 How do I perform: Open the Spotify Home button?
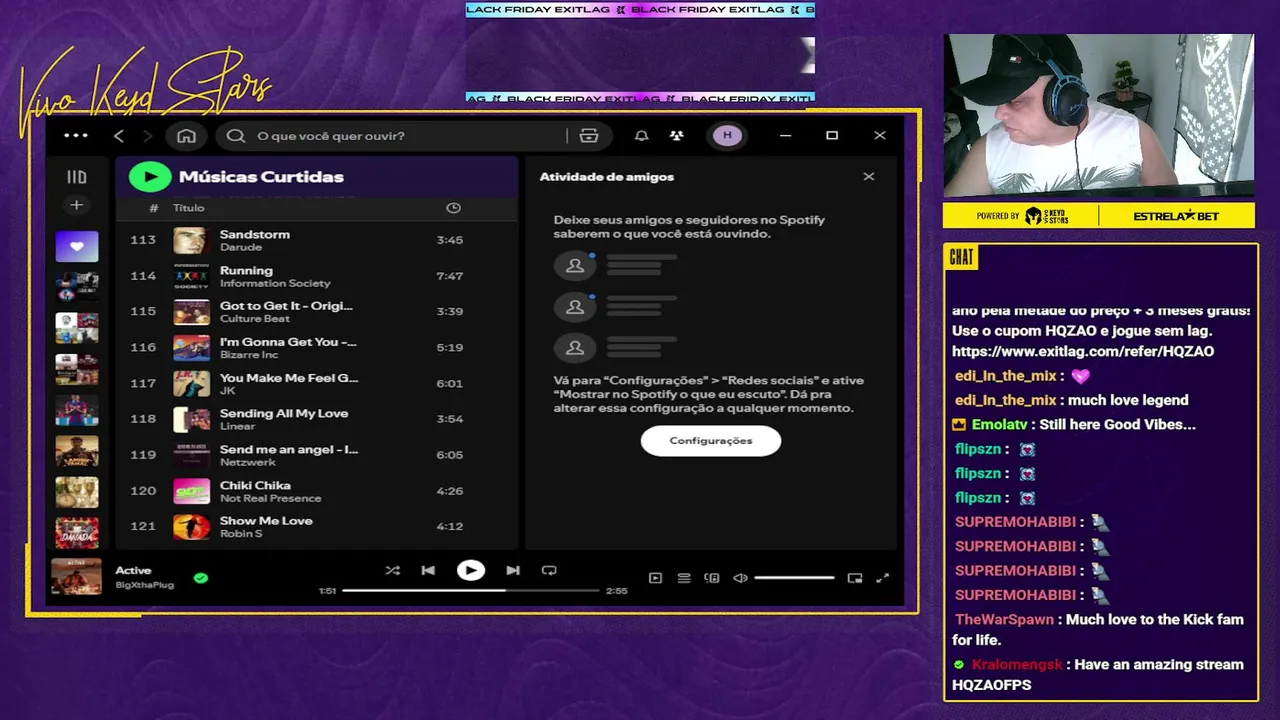point(186,136)
